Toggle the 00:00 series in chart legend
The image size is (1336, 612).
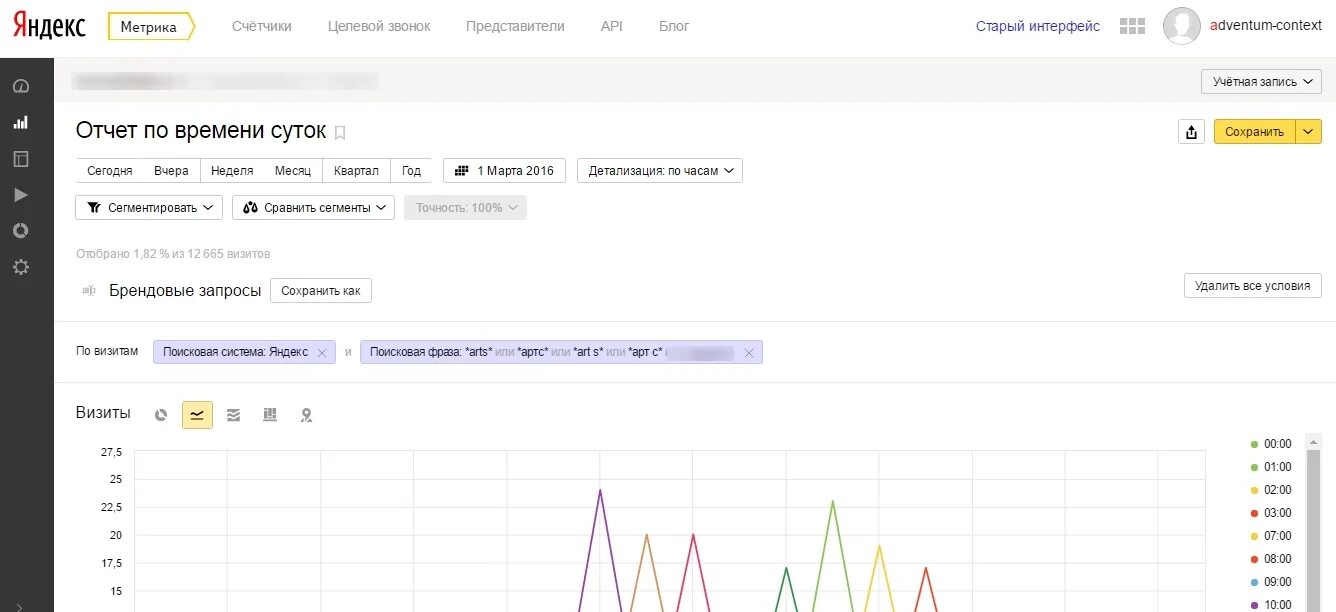[x=1271, y=444]
